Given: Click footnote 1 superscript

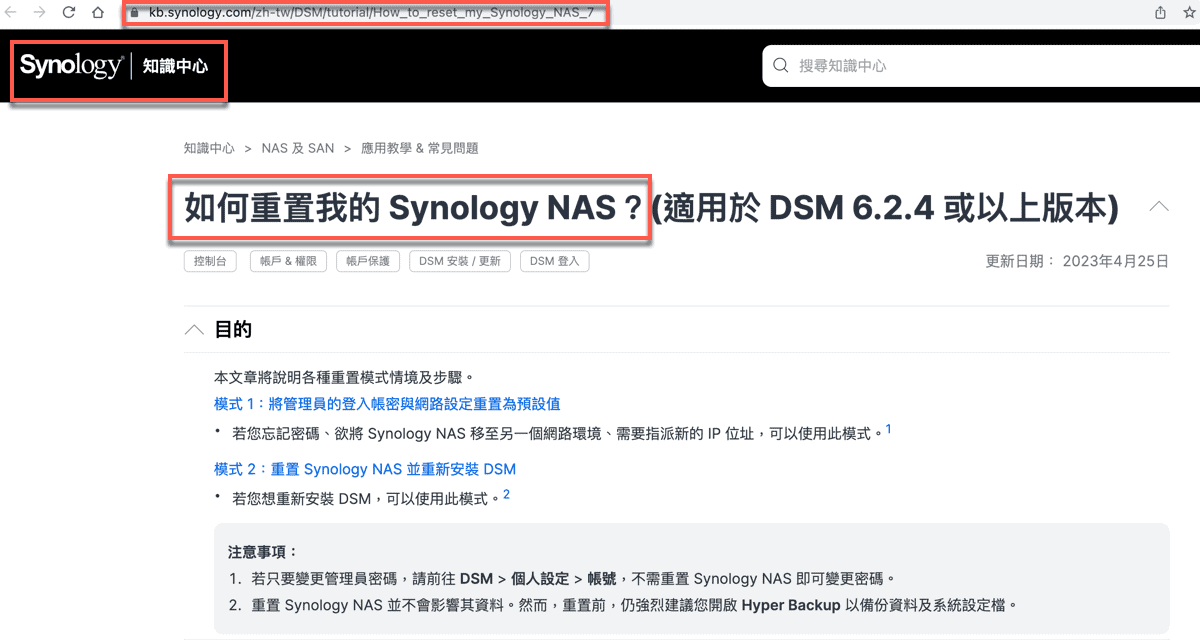Looking at the screenshot, I should click(888, 430).
